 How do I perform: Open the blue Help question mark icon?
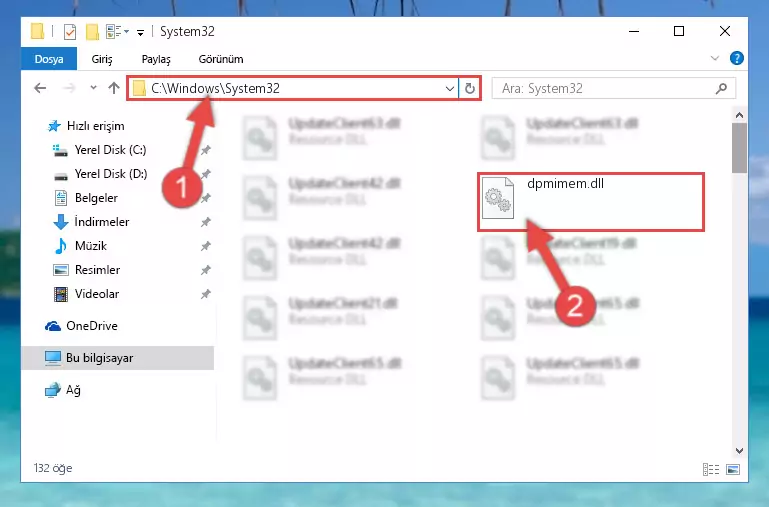(736, 58)
